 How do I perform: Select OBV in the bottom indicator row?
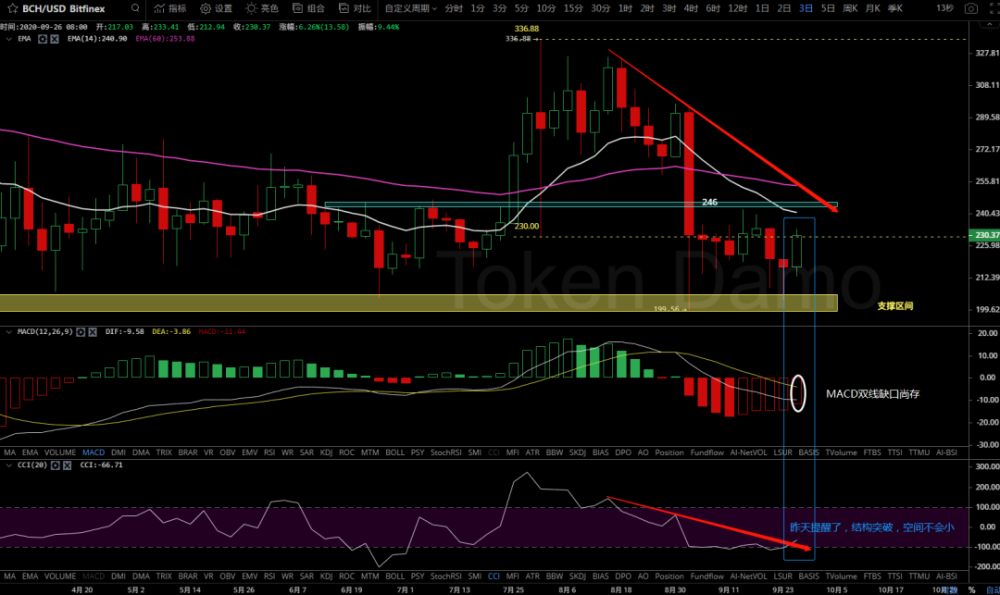pyautogui.click(x=227, y=576)
